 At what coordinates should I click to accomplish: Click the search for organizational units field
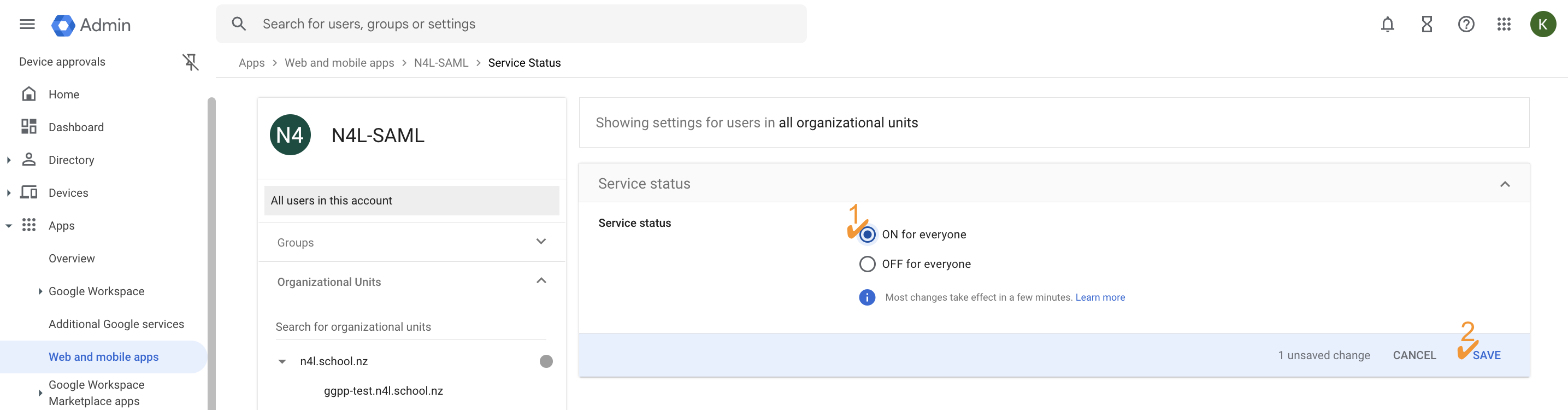tap(410, 327)
